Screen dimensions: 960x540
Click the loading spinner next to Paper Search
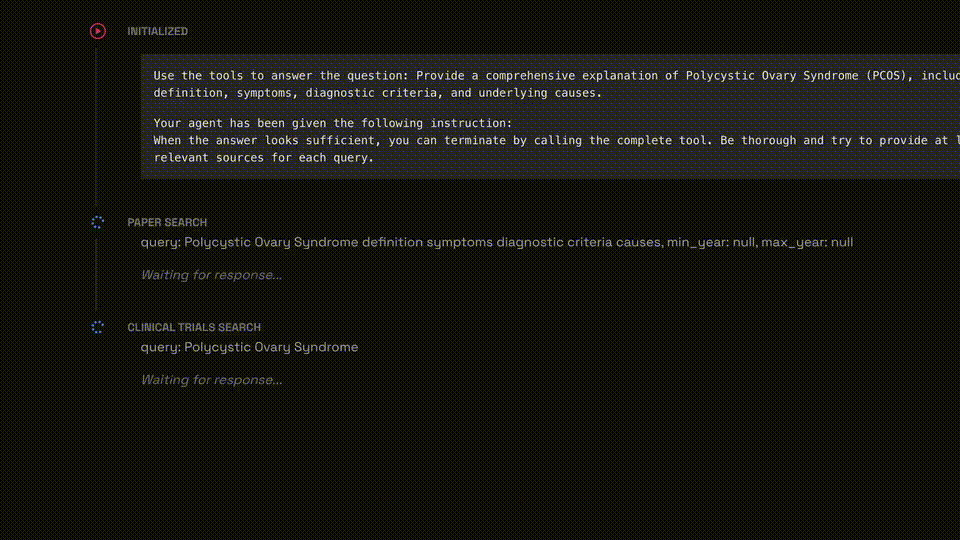point(97,222)
